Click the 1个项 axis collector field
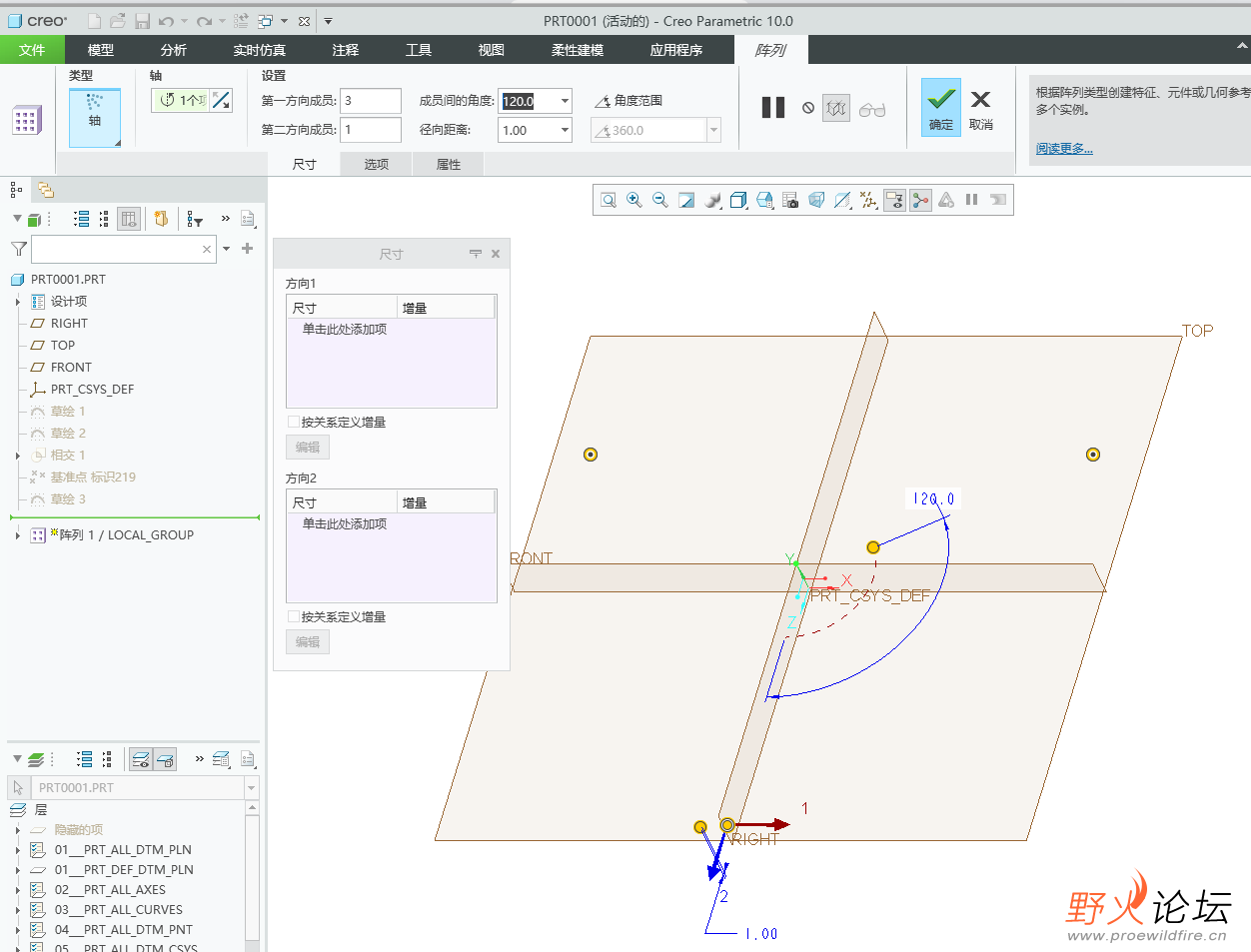This screenshot has height=952, width=1251. (x=180, y=100)
